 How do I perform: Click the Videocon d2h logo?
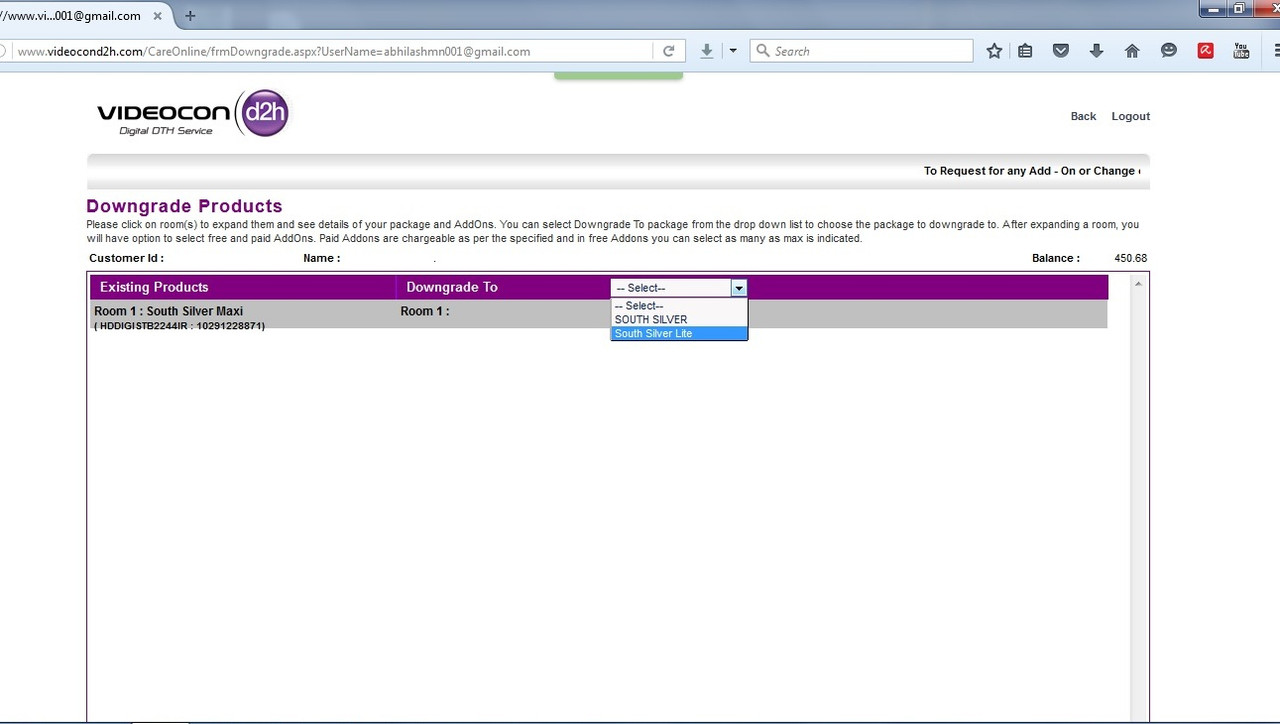coord(193,114)
